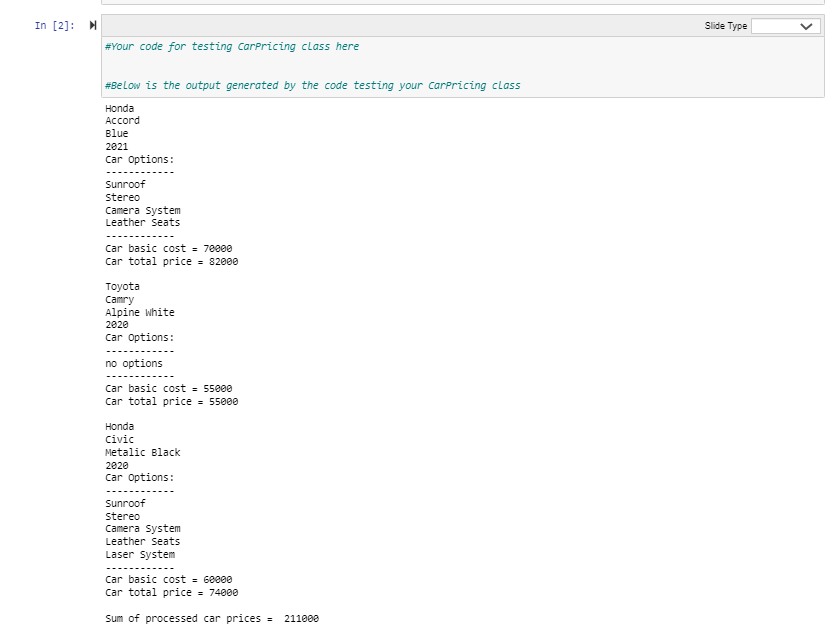The height and width of the screenshot is (634, 840).
Task: Expand the collapsed cell arrow icon
Action: (92, 25)
